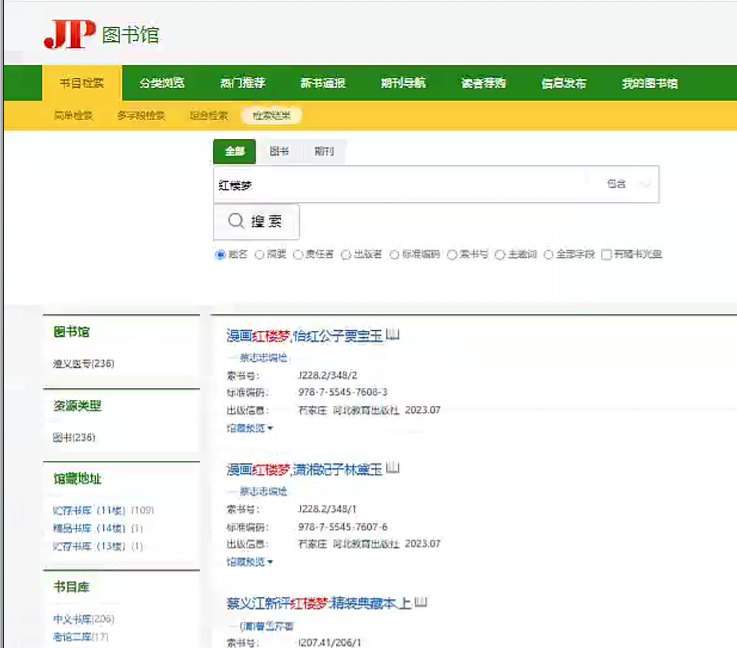Click the search box containing 红楼梦
737x648 pixels.
400,184
